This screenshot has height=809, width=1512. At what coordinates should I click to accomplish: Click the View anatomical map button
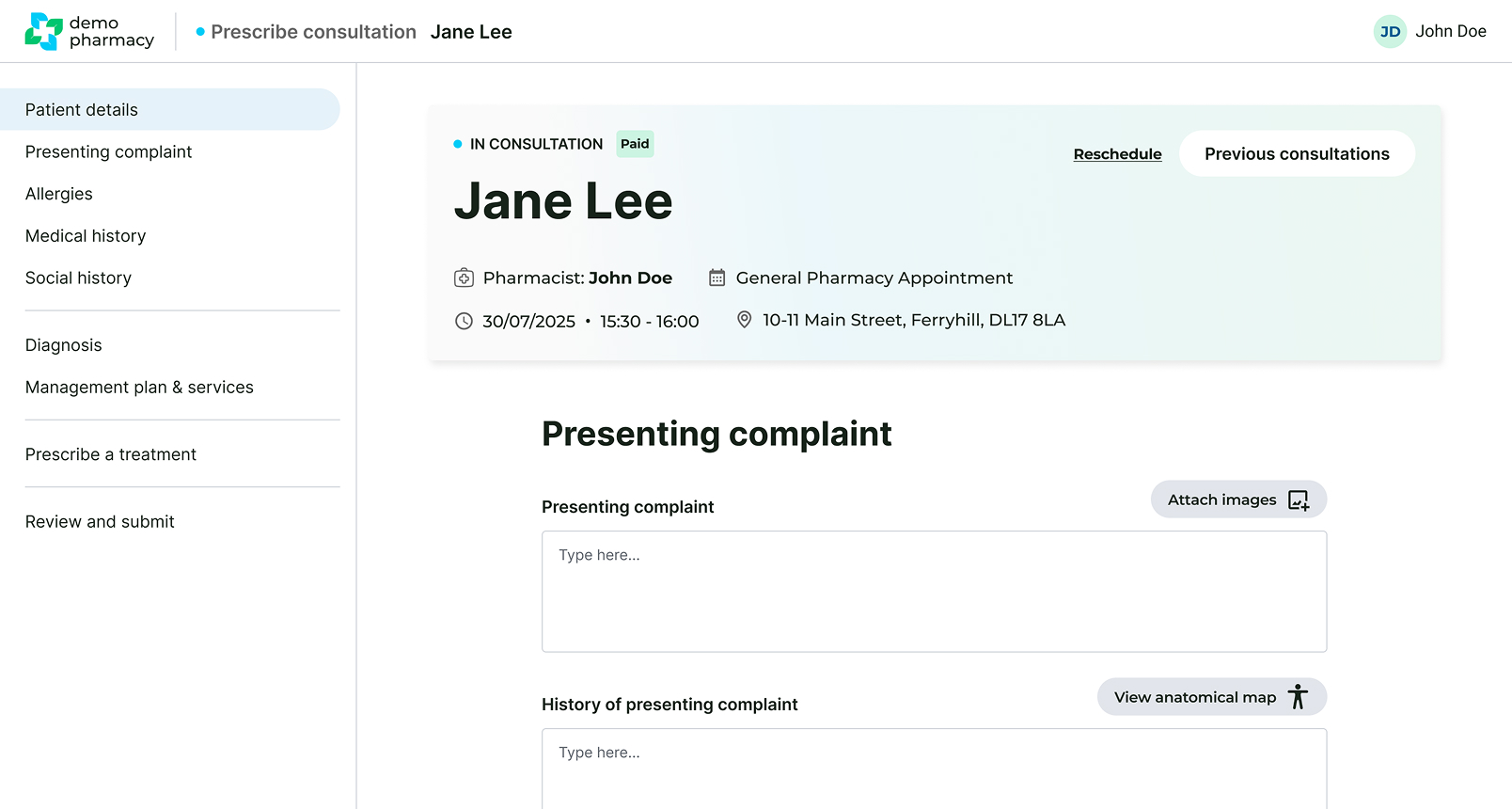pos(1212,697)
